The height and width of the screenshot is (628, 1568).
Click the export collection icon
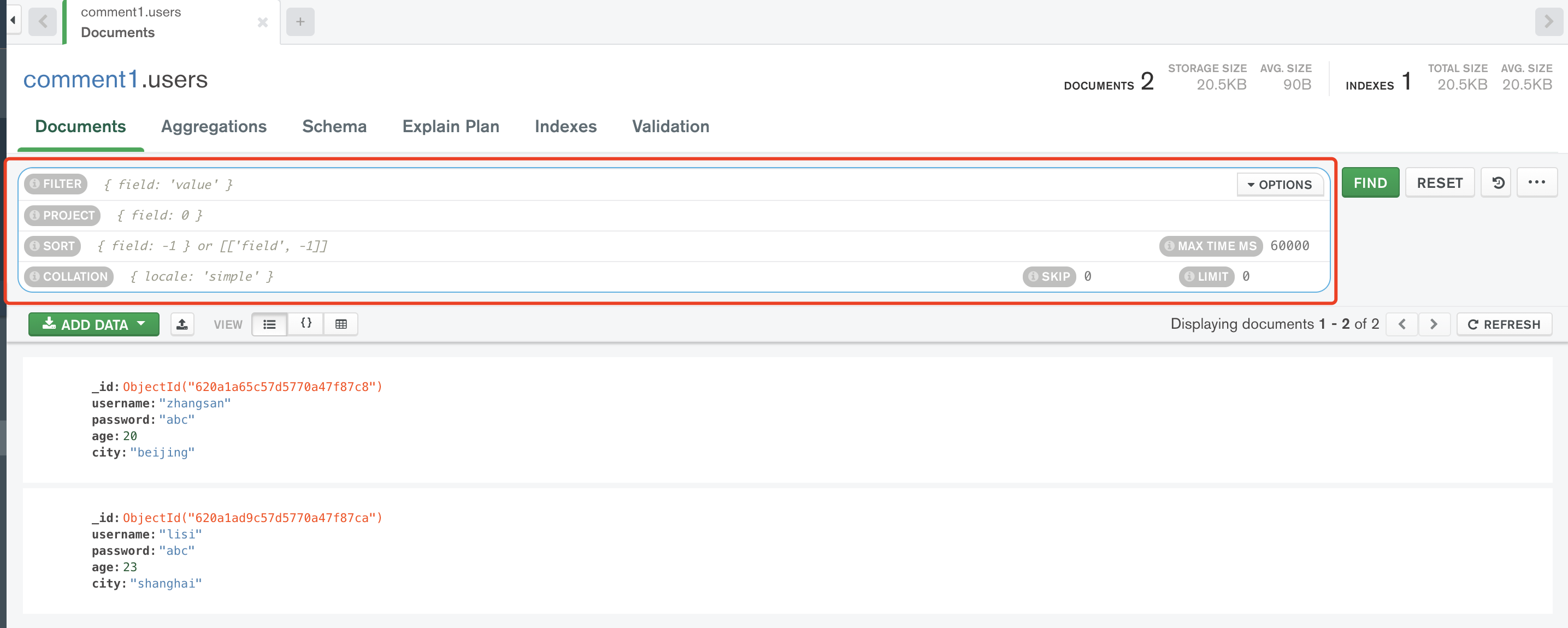(182, 324)
